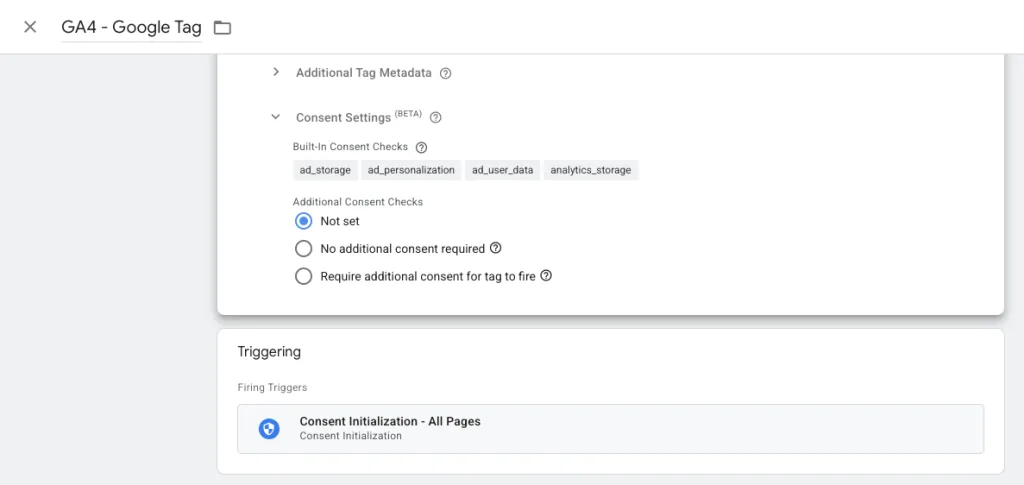
Task: Click the Consent Settings heading text
Action: point(343,117)
